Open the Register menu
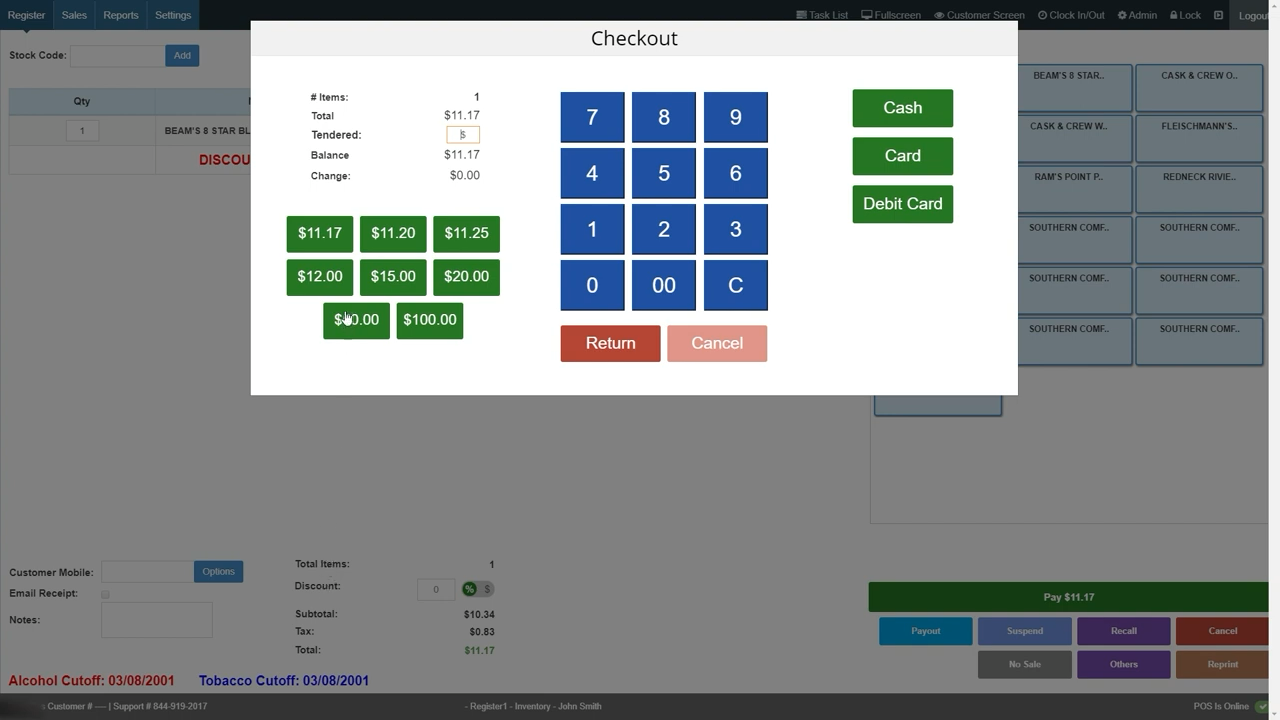The width and height of the screenshot is (1280, 720). tap(26, 15)
